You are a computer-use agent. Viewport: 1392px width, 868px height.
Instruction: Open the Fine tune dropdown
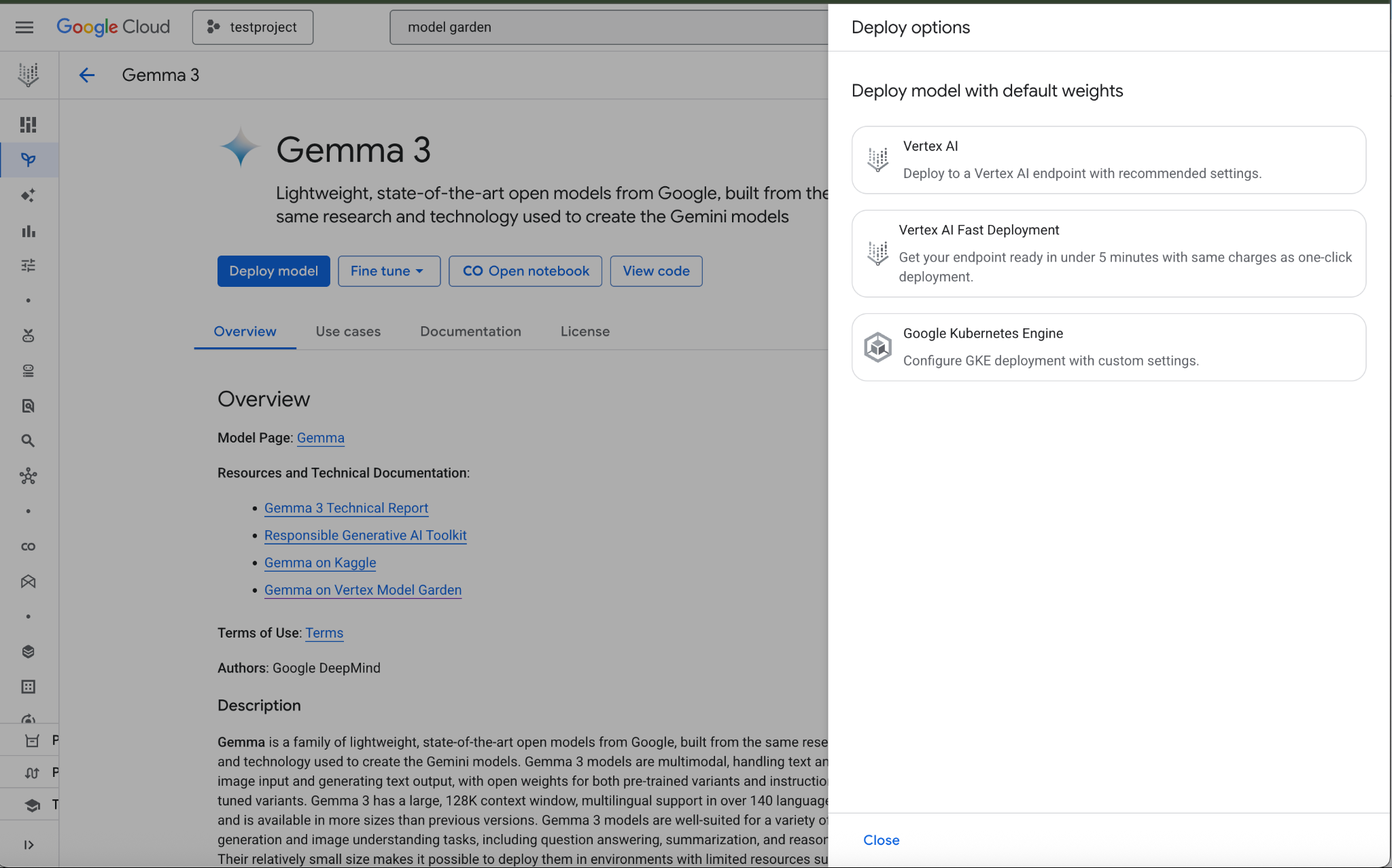pos(389,271)
